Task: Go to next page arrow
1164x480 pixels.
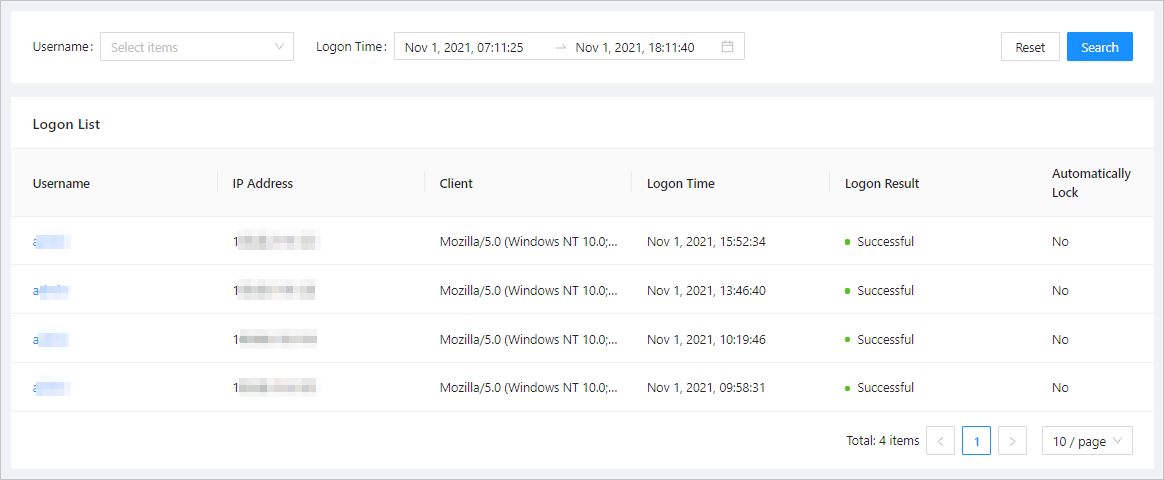Action: (1012, 441)
